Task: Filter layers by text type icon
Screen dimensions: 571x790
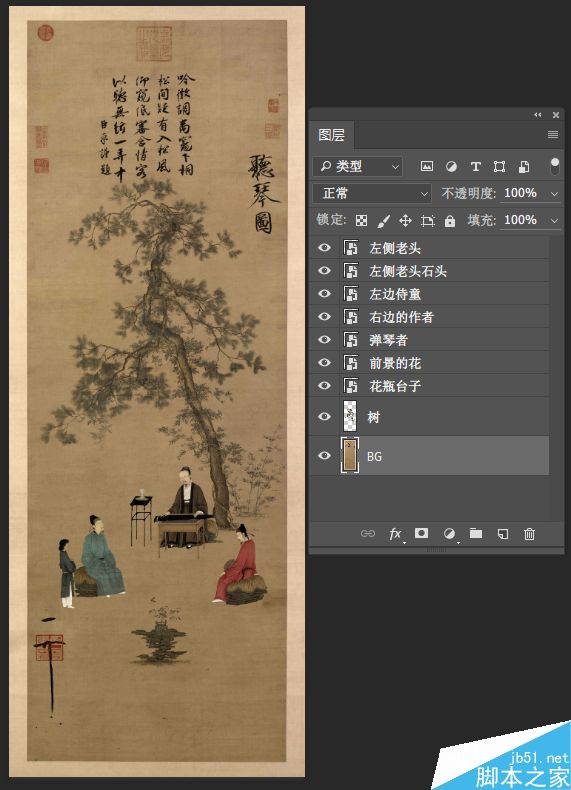Action: (x=475, y=166)
